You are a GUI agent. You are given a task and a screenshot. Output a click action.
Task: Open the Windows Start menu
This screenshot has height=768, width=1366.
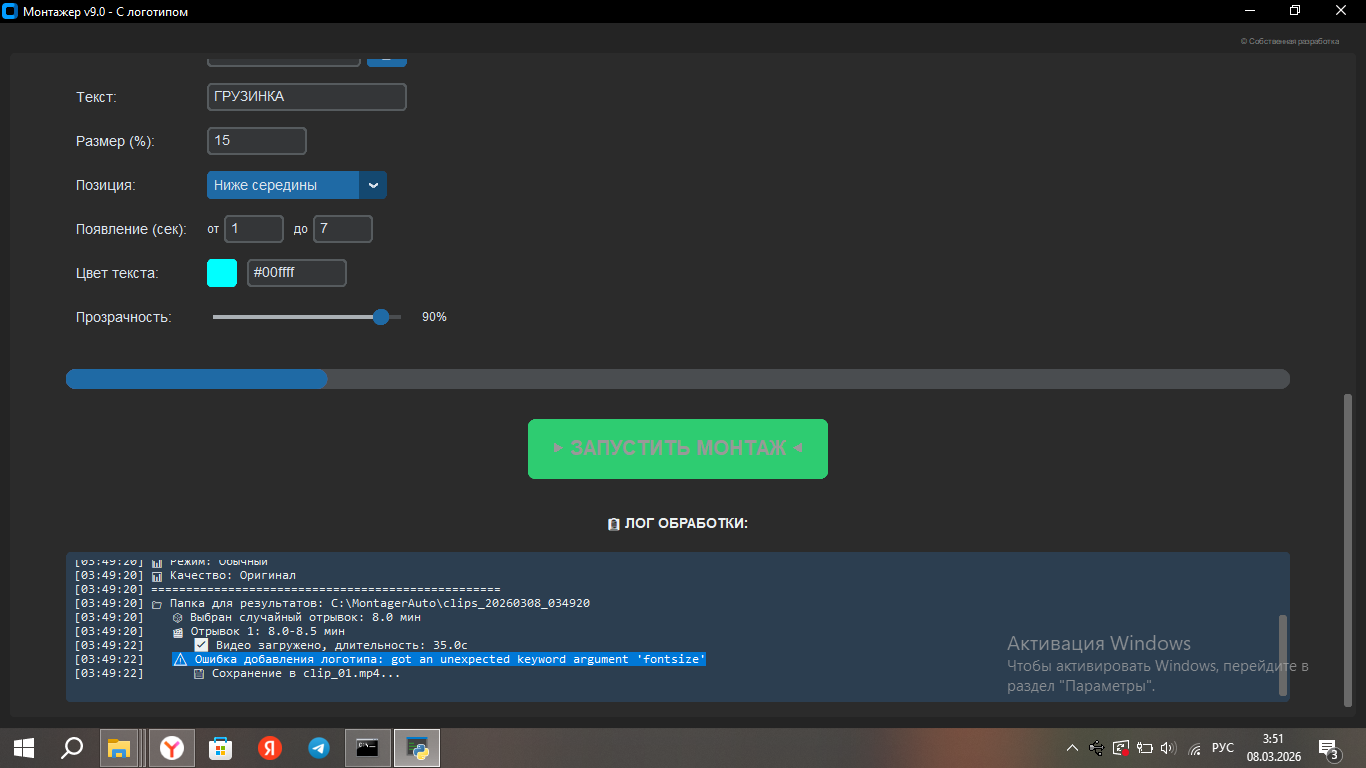coord(24,748)
